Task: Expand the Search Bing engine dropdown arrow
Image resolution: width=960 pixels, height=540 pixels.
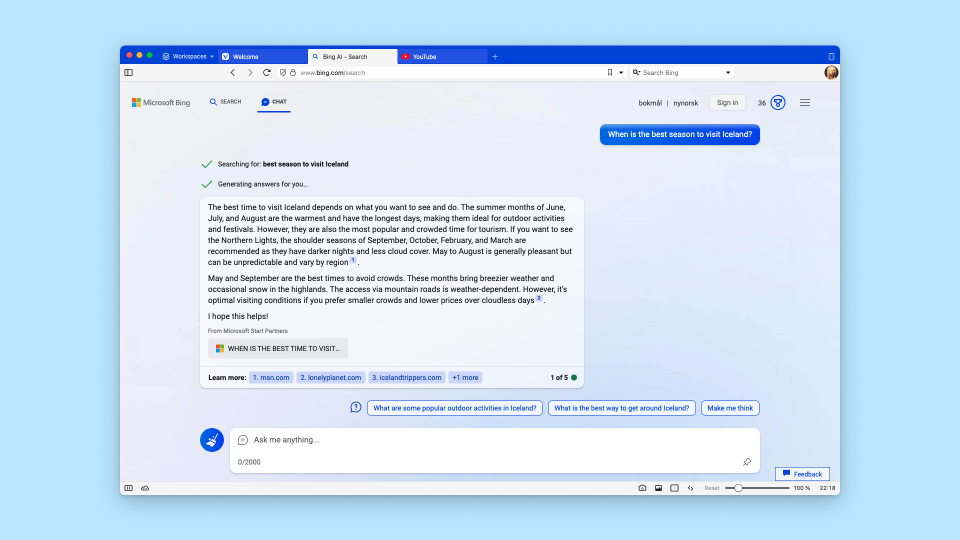Action: (x=728, y=72)
